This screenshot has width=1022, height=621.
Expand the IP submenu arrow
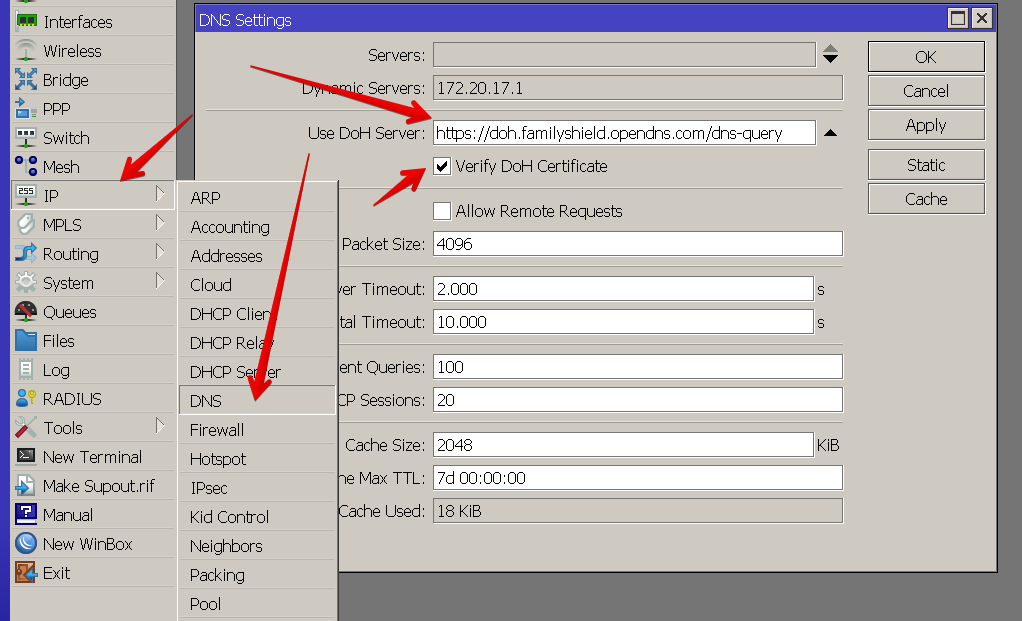pyautogui.click(x=160, y=194)
